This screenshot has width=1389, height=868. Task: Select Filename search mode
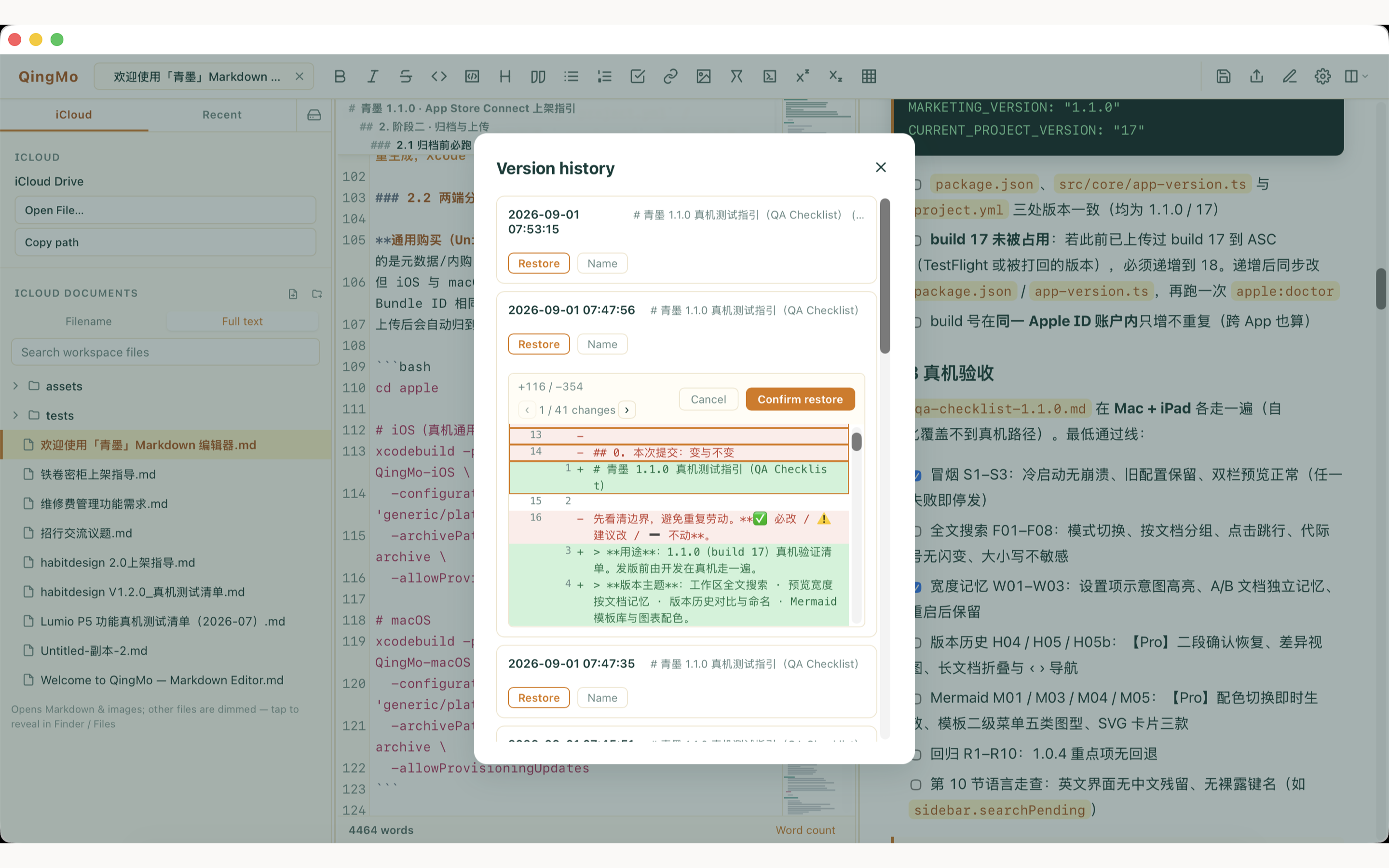tap(88, 322)
